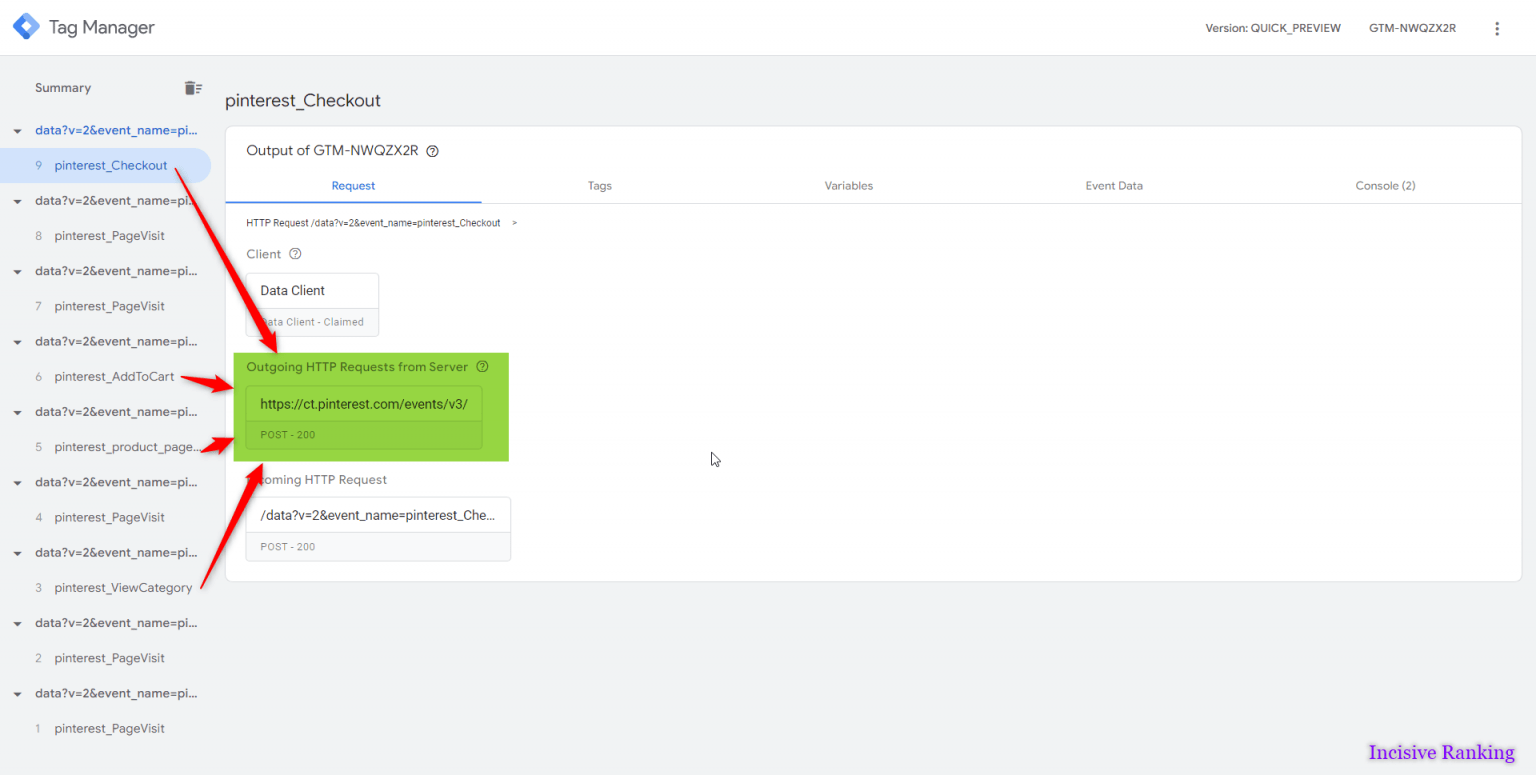
Task: Collapse the bottom group containing pinterest_PageVisit 1
Action: [x=16, y=693]
